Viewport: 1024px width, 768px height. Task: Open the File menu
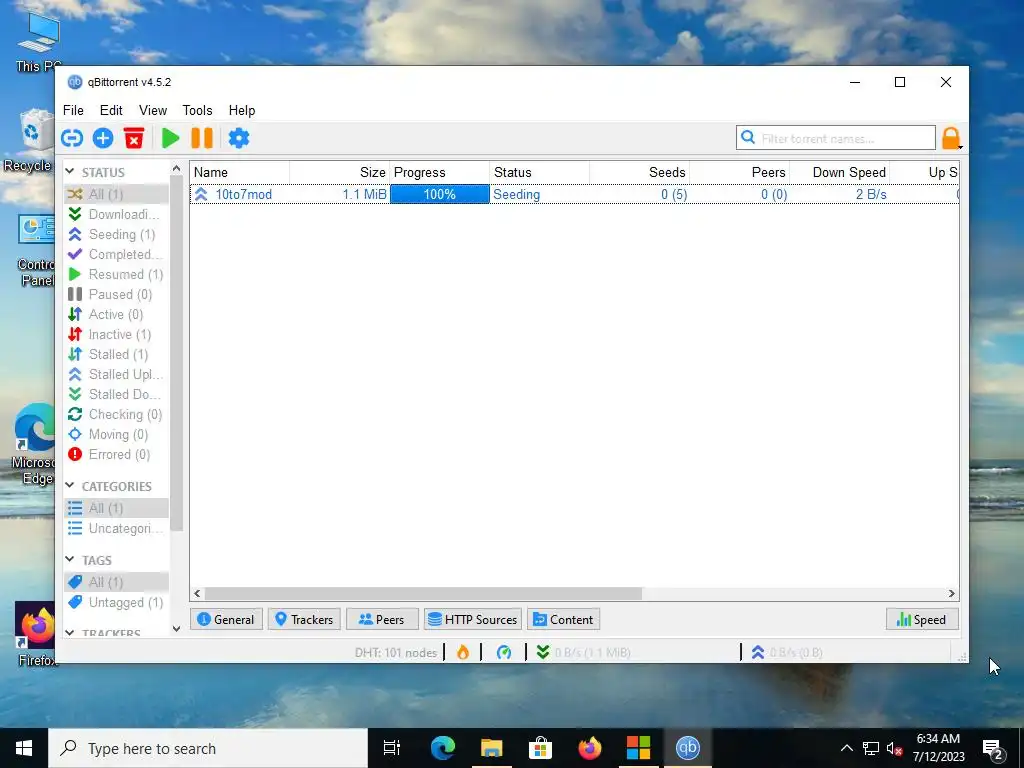(73, 110)
